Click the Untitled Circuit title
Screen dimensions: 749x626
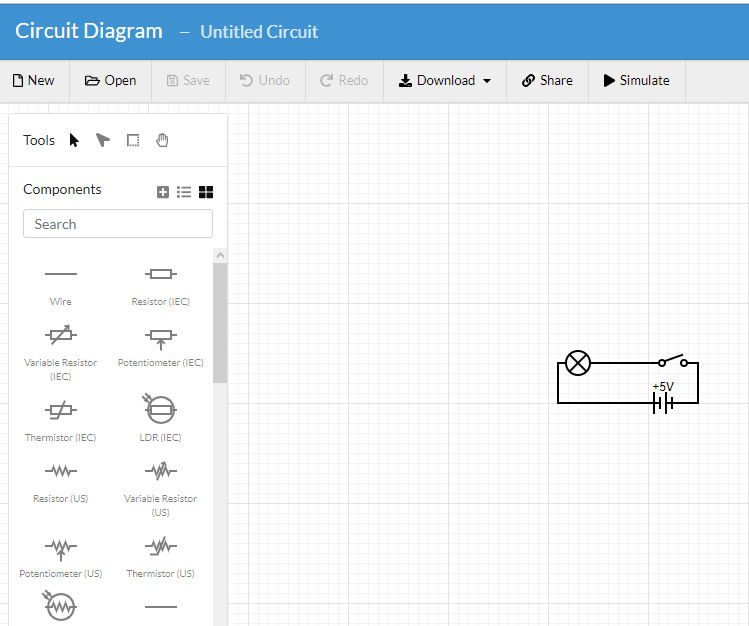[x=259, y=32]
